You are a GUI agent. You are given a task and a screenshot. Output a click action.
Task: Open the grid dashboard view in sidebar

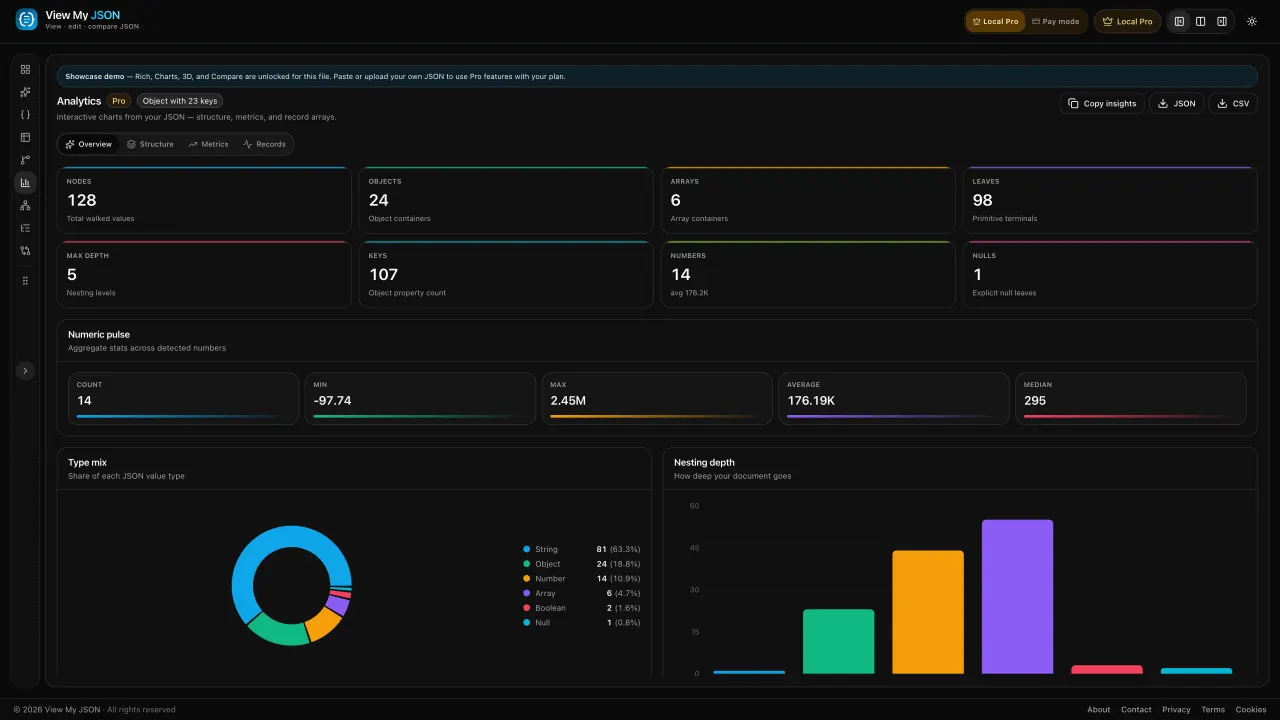pos(25,69)
